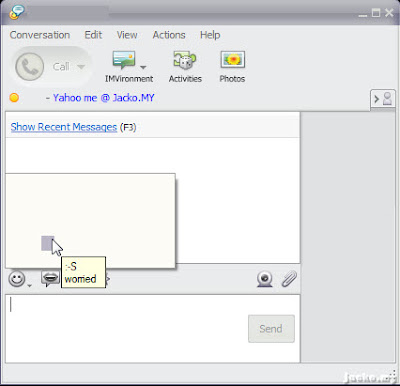Click the smiley emoticon button
Image resolution: width=400 pixels, height=386 pixels.
[x=17, y=278]
